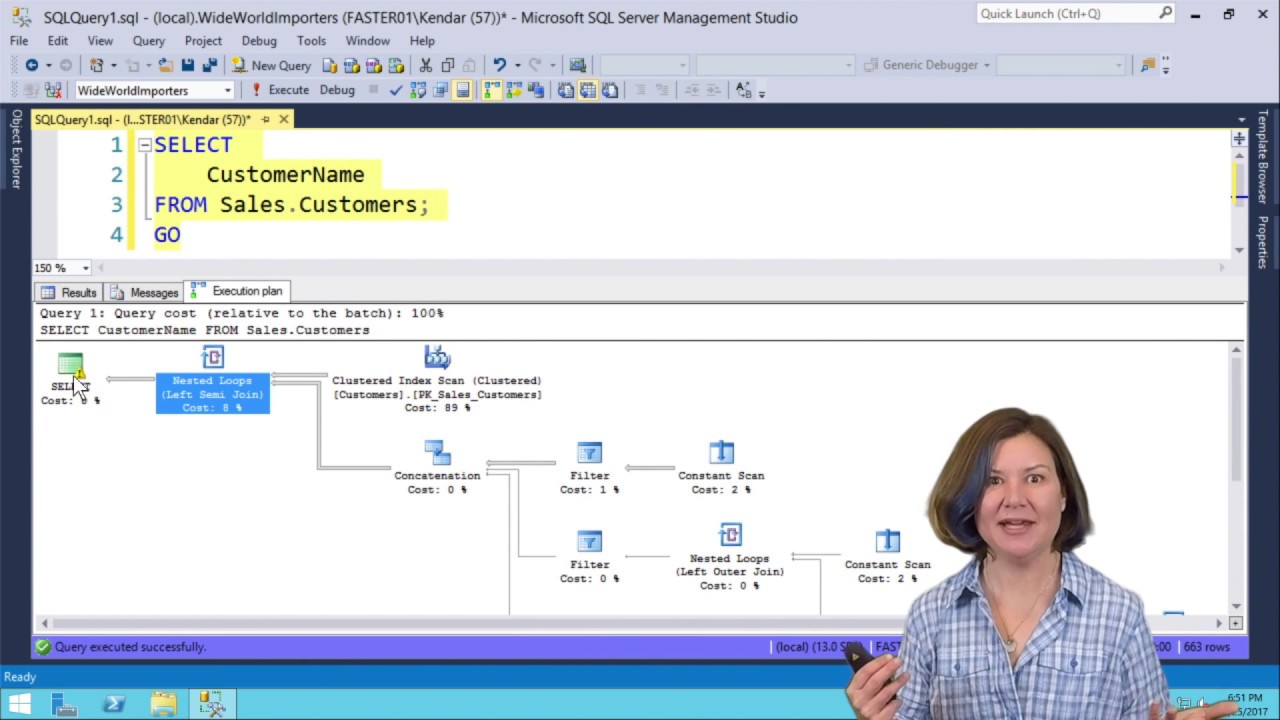This screenshot has height=720, width=1280.
Task: Click the Save All icon
Action: pos(210,65)
